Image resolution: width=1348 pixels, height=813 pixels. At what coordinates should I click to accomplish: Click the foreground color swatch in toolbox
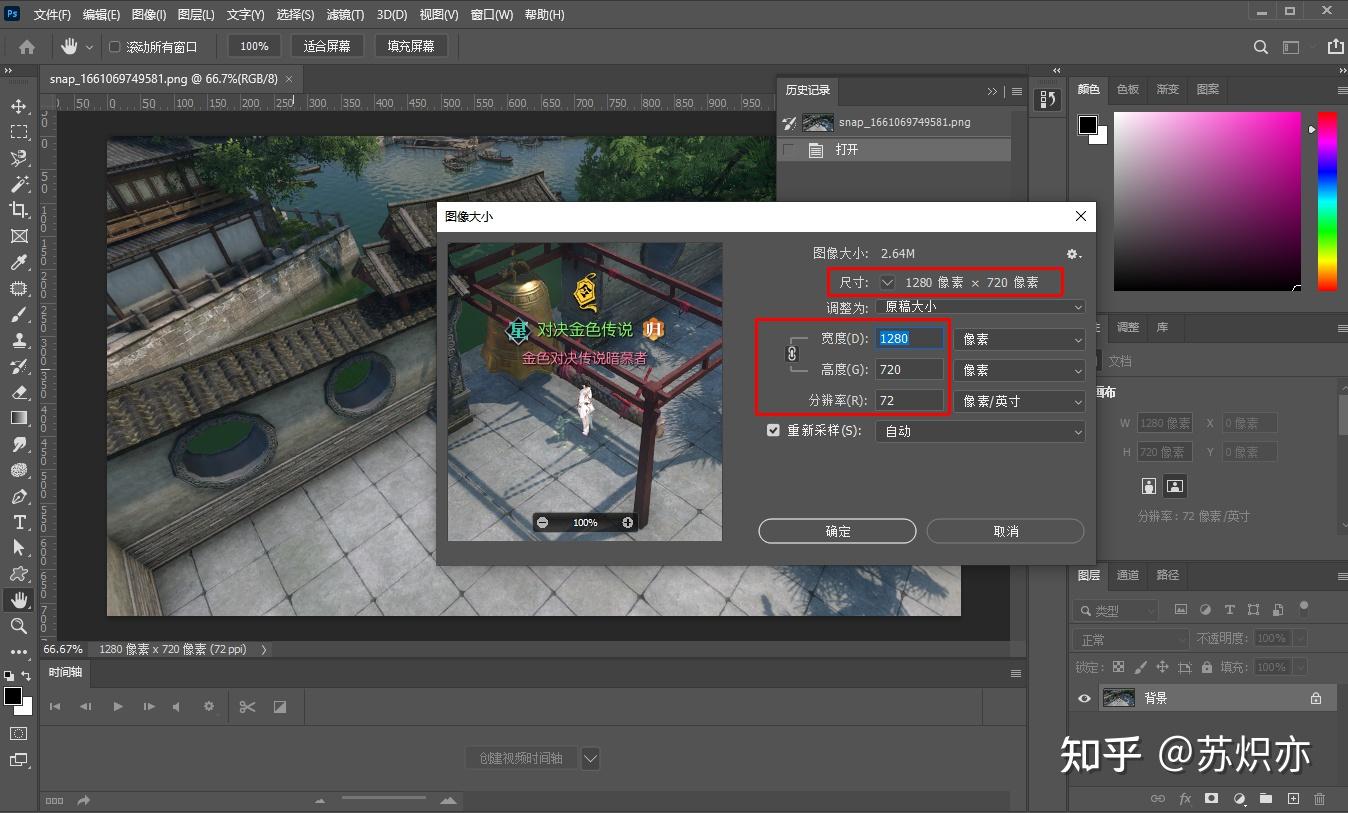pos(13,696)
